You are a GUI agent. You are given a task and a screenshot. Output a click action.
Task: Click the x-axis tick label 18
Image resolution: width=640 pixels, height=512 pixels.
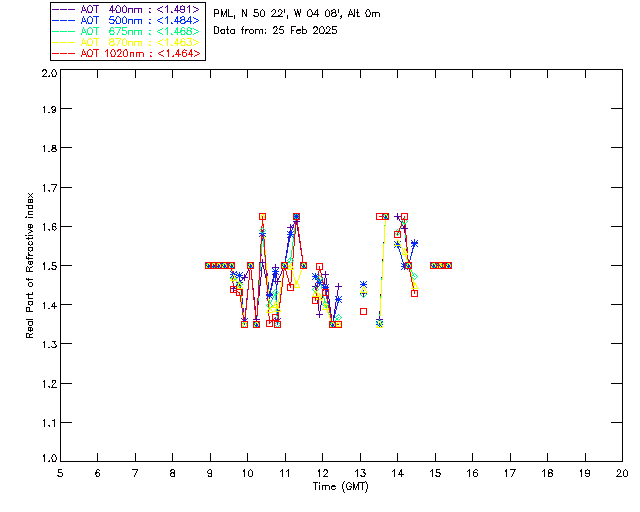click(x=548, y=473)
